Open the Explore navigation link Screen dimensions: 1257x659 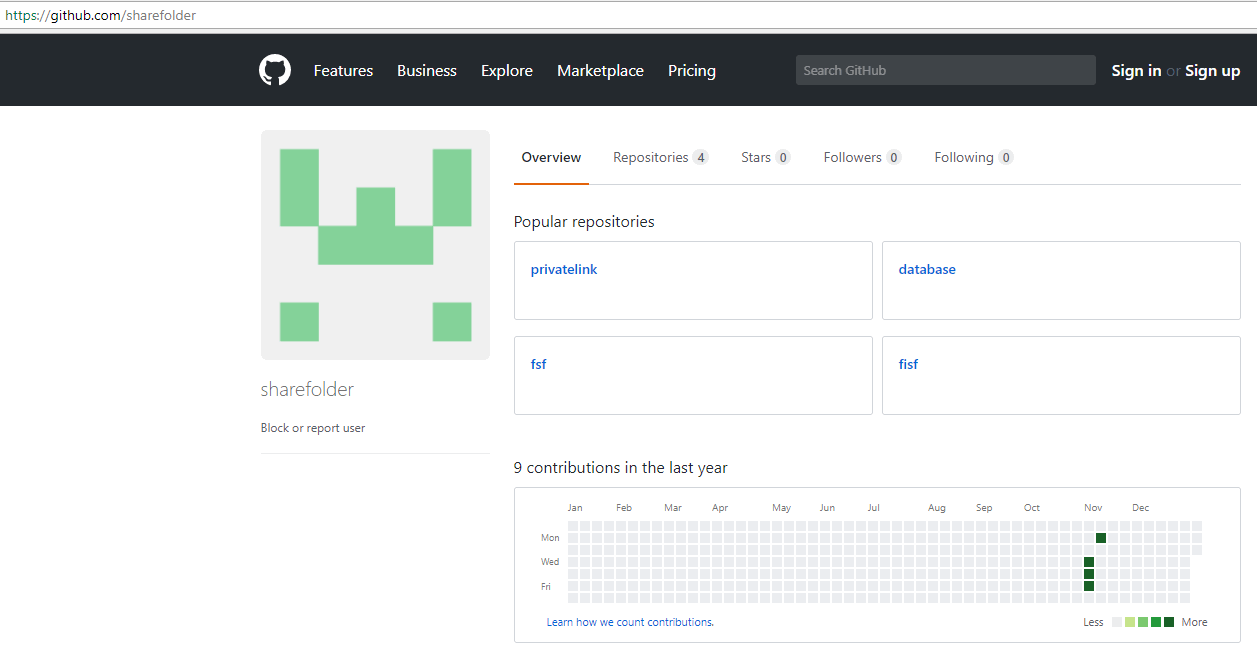click(x=507, y=71)
